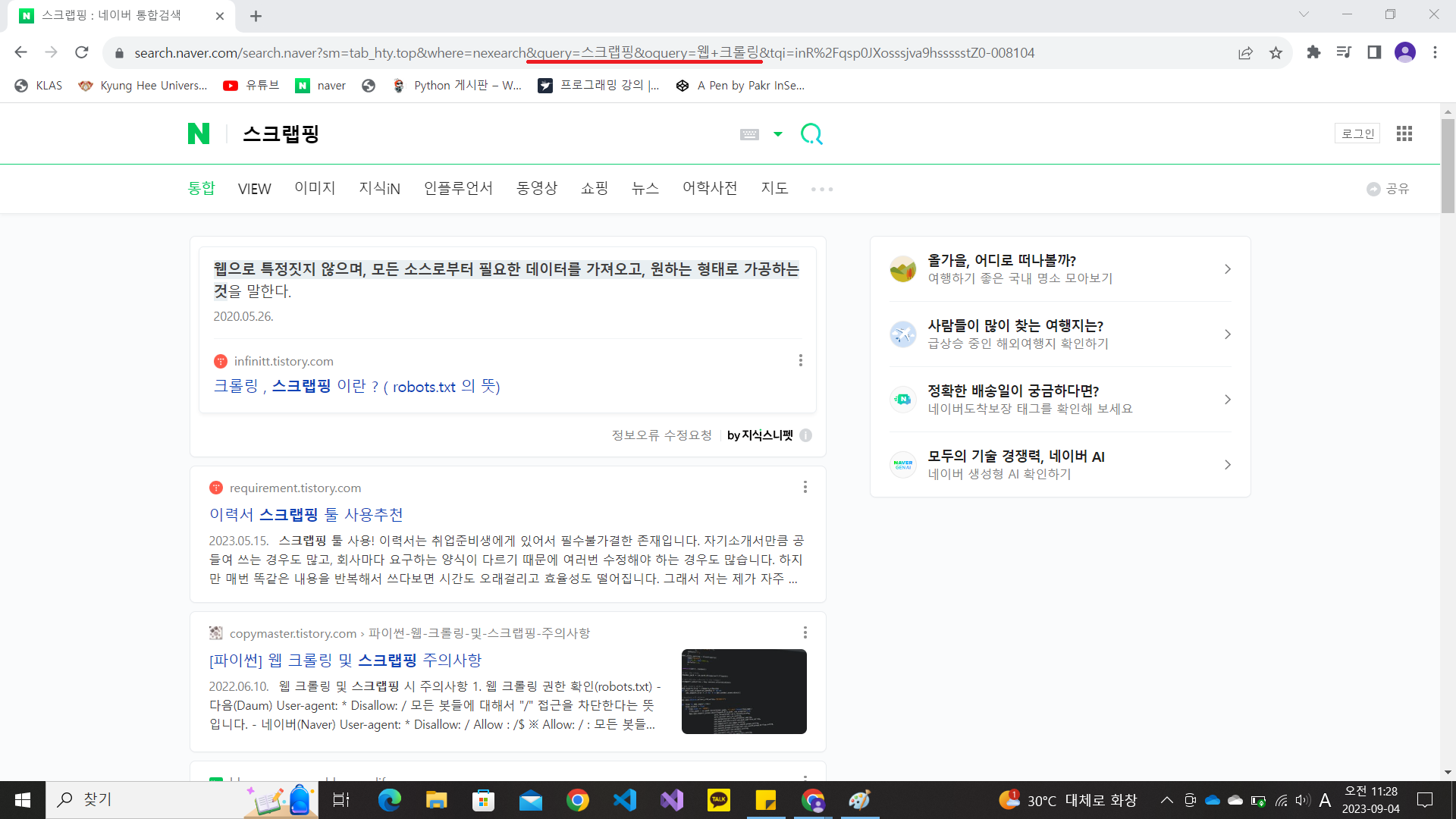Toggle Chrome side panel button

(x=1374, y=52)
